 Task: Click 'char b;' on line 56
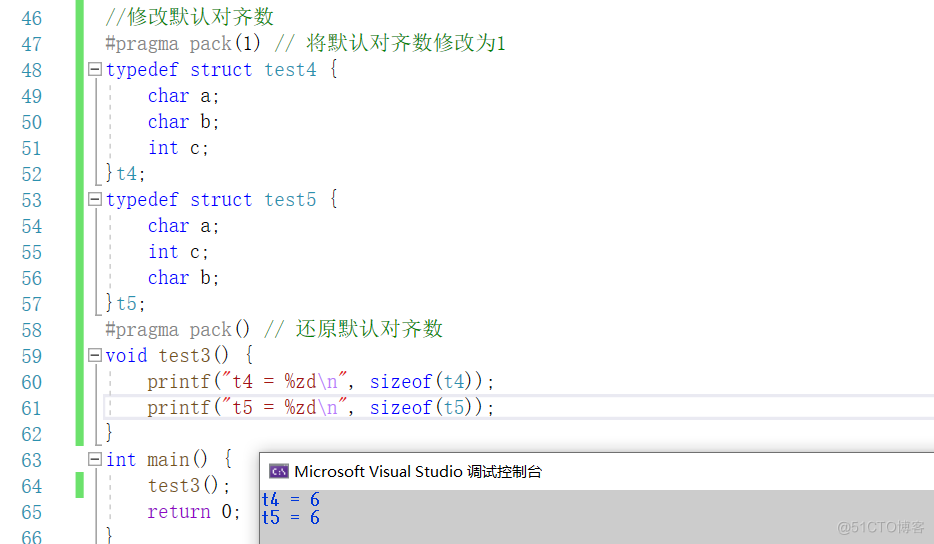183,278
